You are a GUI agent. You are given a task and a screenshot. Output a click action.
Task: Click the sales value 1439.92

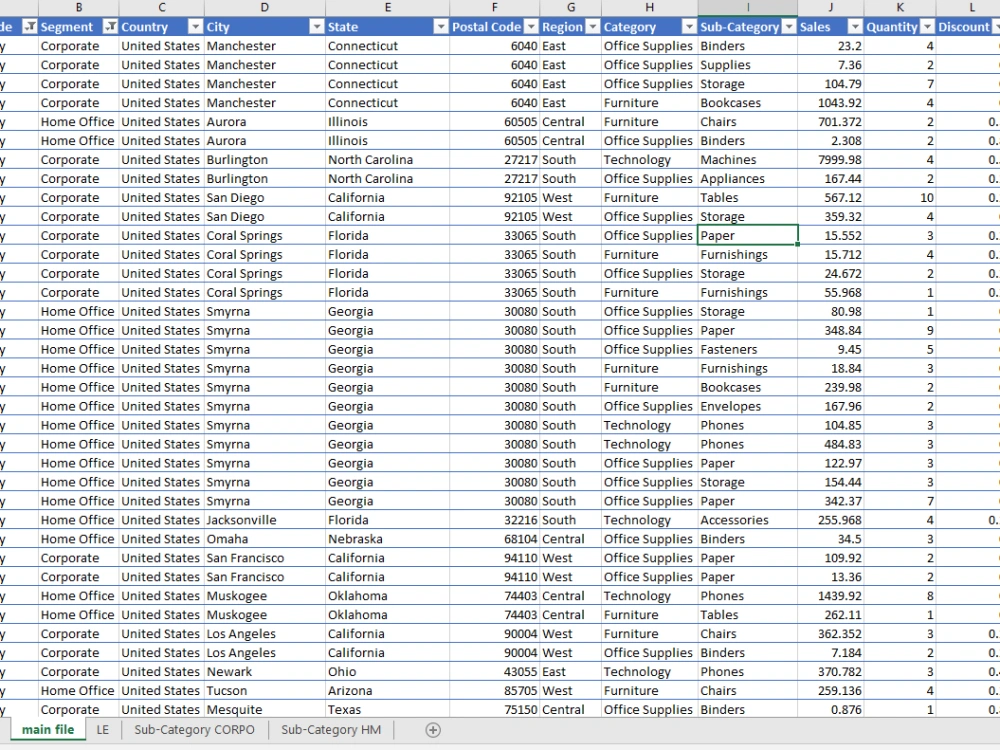click(830, 596)
